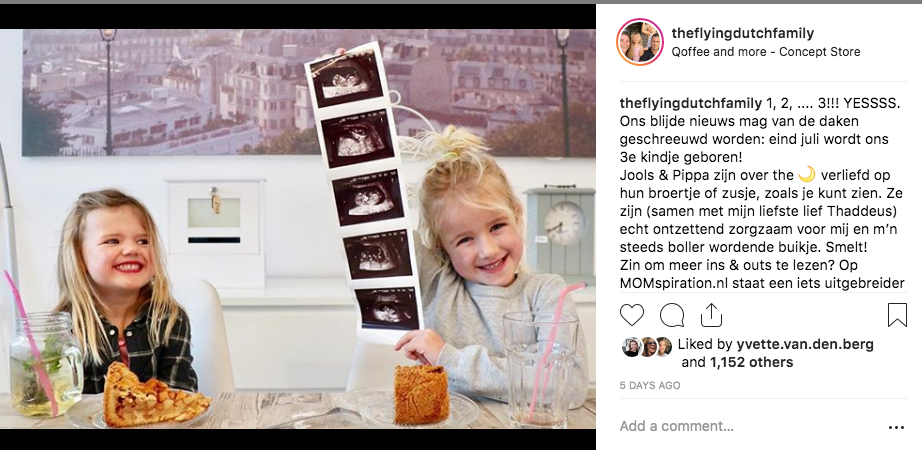Viewport: 922px width, 450px height.
Task: Open Qoffee and more - Concept Store location
Action: [x=766, y=52]
